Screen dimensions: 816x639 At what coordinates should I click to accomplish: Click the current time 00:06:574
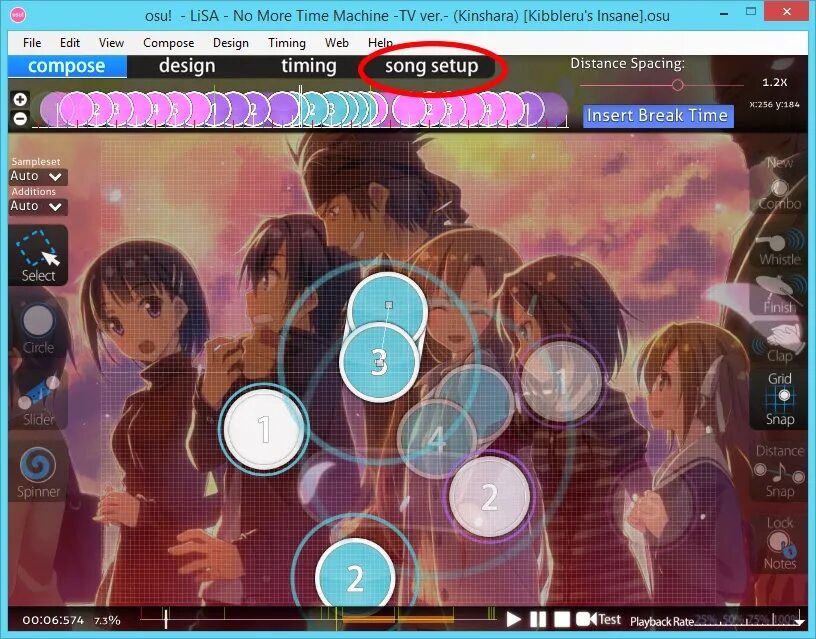tap(53, 620)
